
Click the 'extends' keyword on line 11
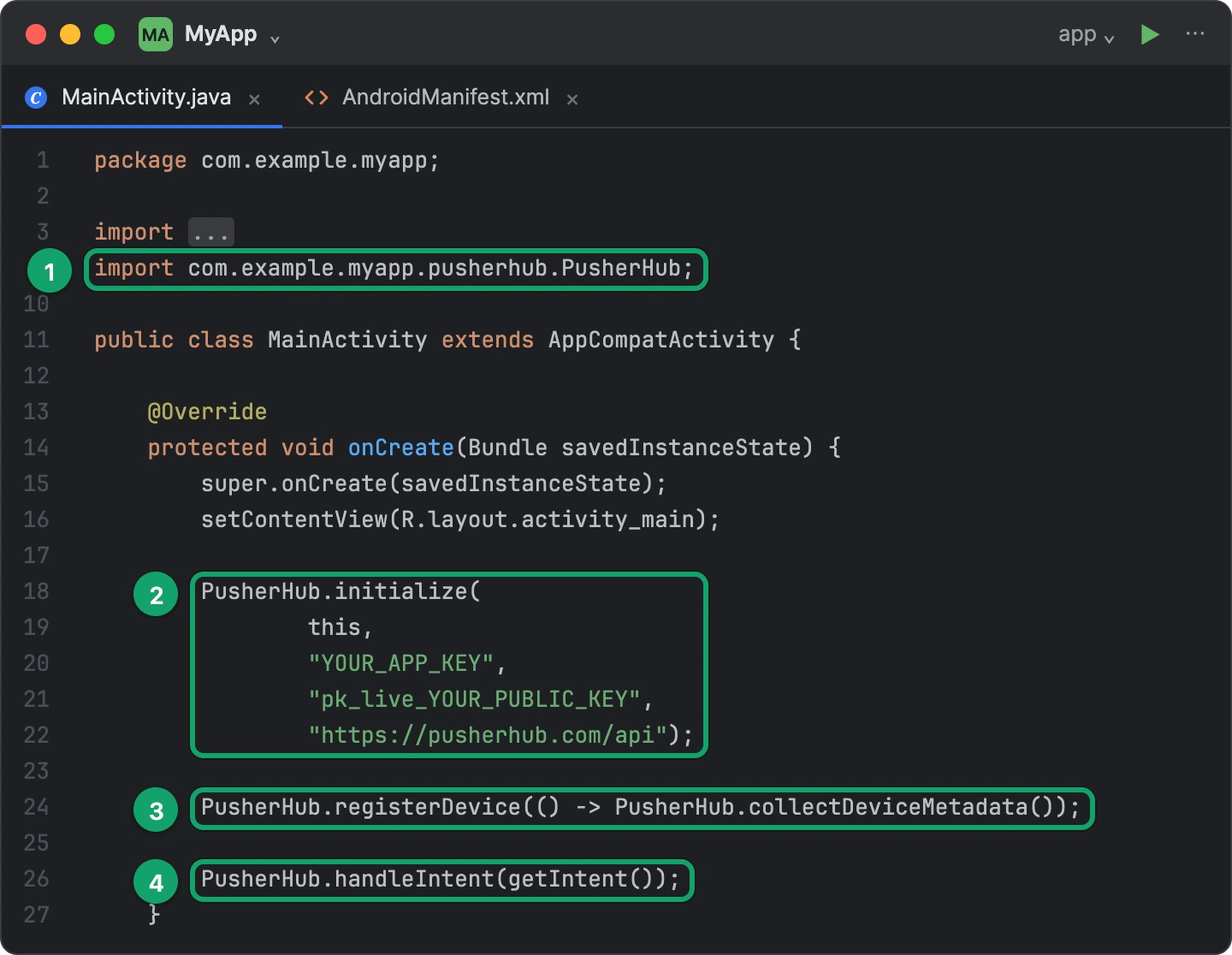click(488, 340)
